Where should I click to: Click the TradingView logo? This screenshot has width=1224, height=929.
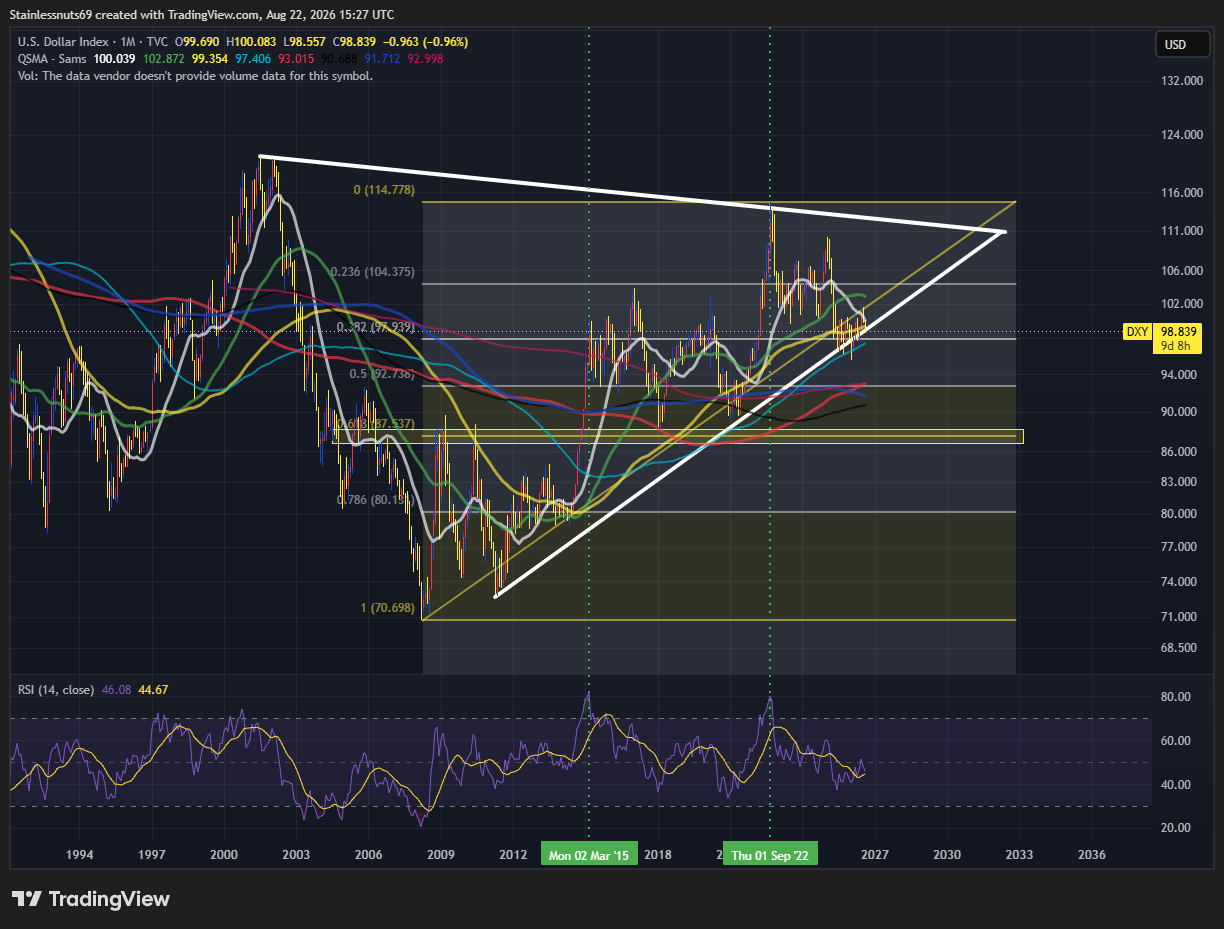[x=90, y=899]
